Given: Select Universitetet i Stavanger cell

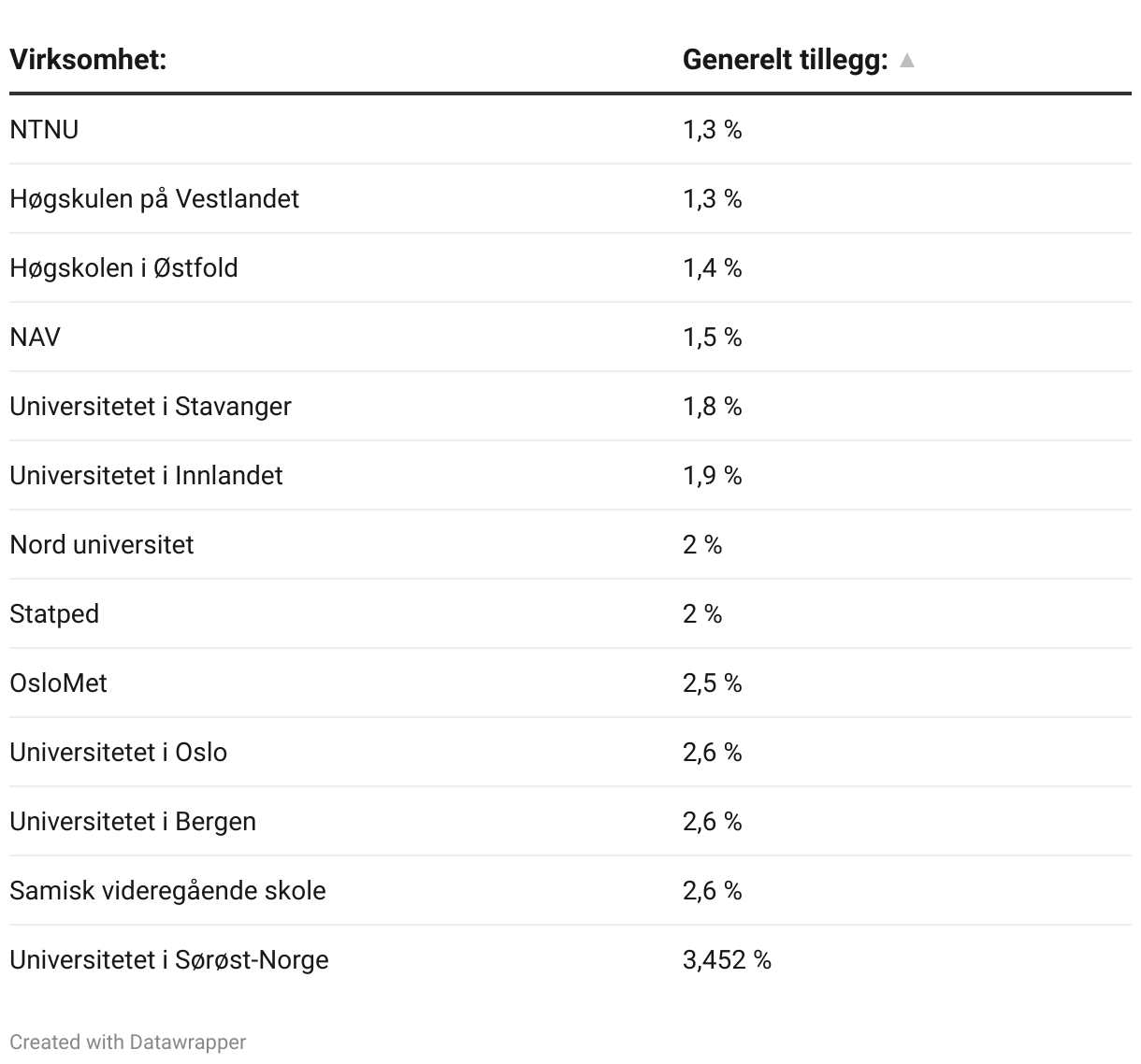Looking at the screenshot, I should click(151, 406).
